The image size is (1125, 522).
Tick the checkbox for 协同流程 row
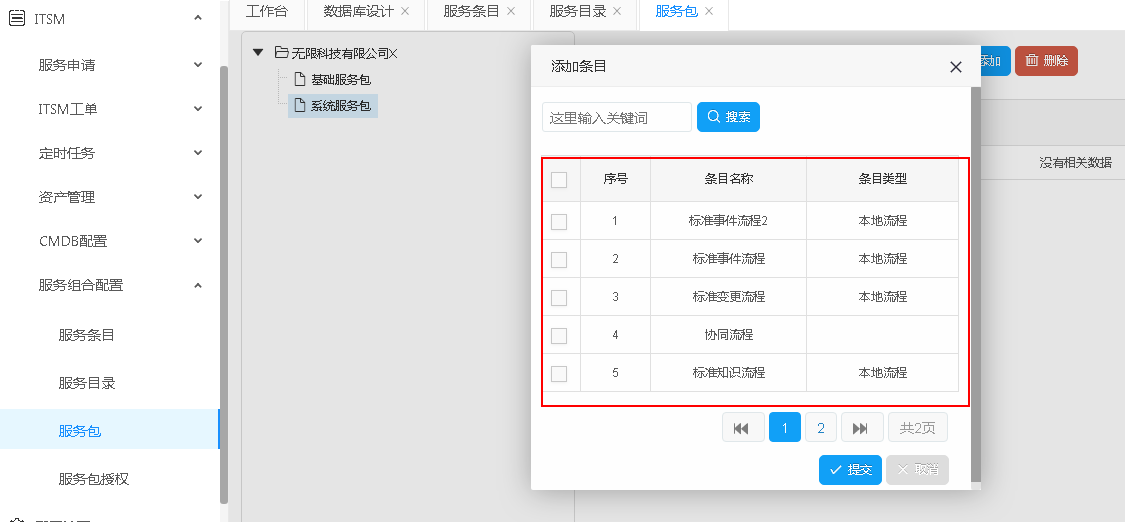(559, 335)
